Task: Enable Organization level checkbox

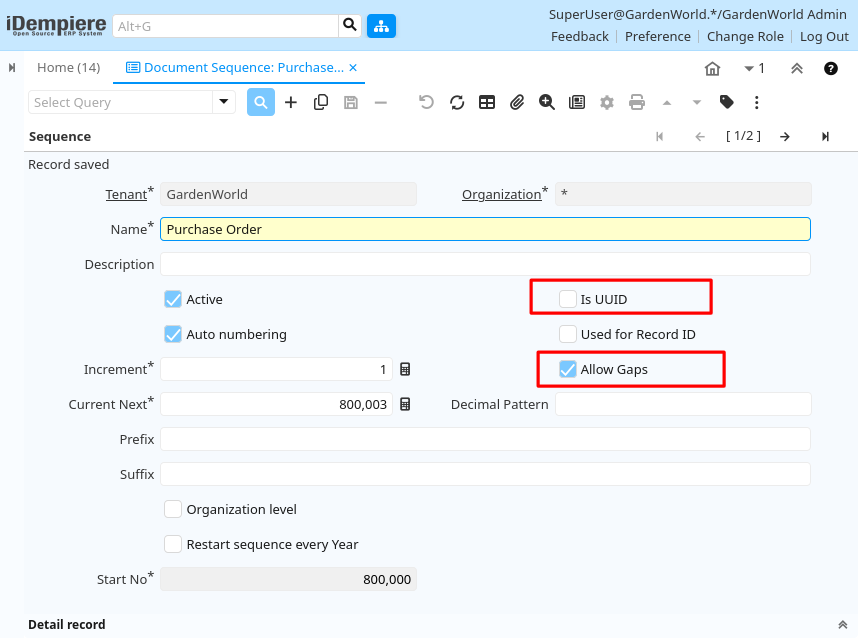Action: click(173, 509)
